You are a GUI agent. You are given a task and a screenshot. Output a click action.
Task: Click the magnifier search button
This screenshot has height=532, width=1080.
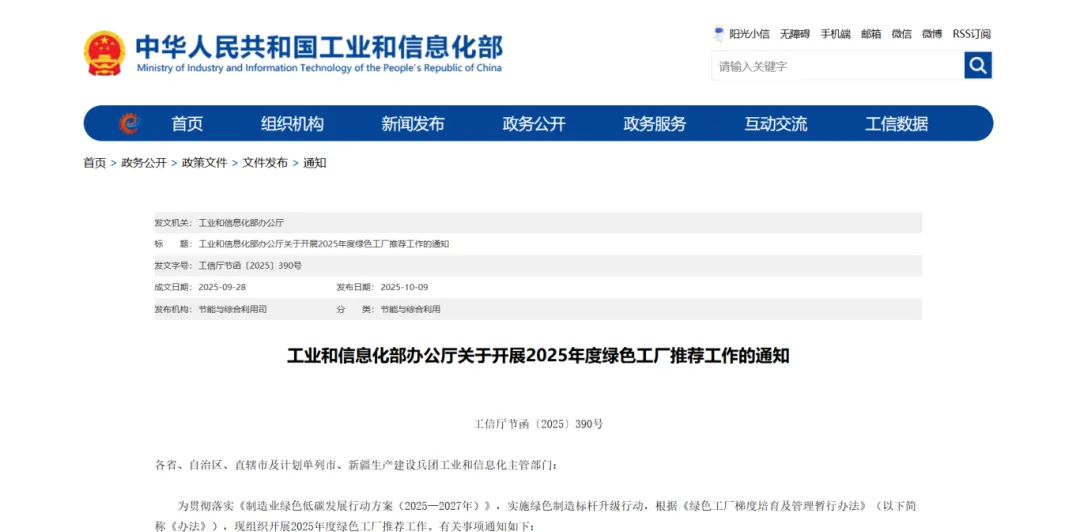click(978, 65)
